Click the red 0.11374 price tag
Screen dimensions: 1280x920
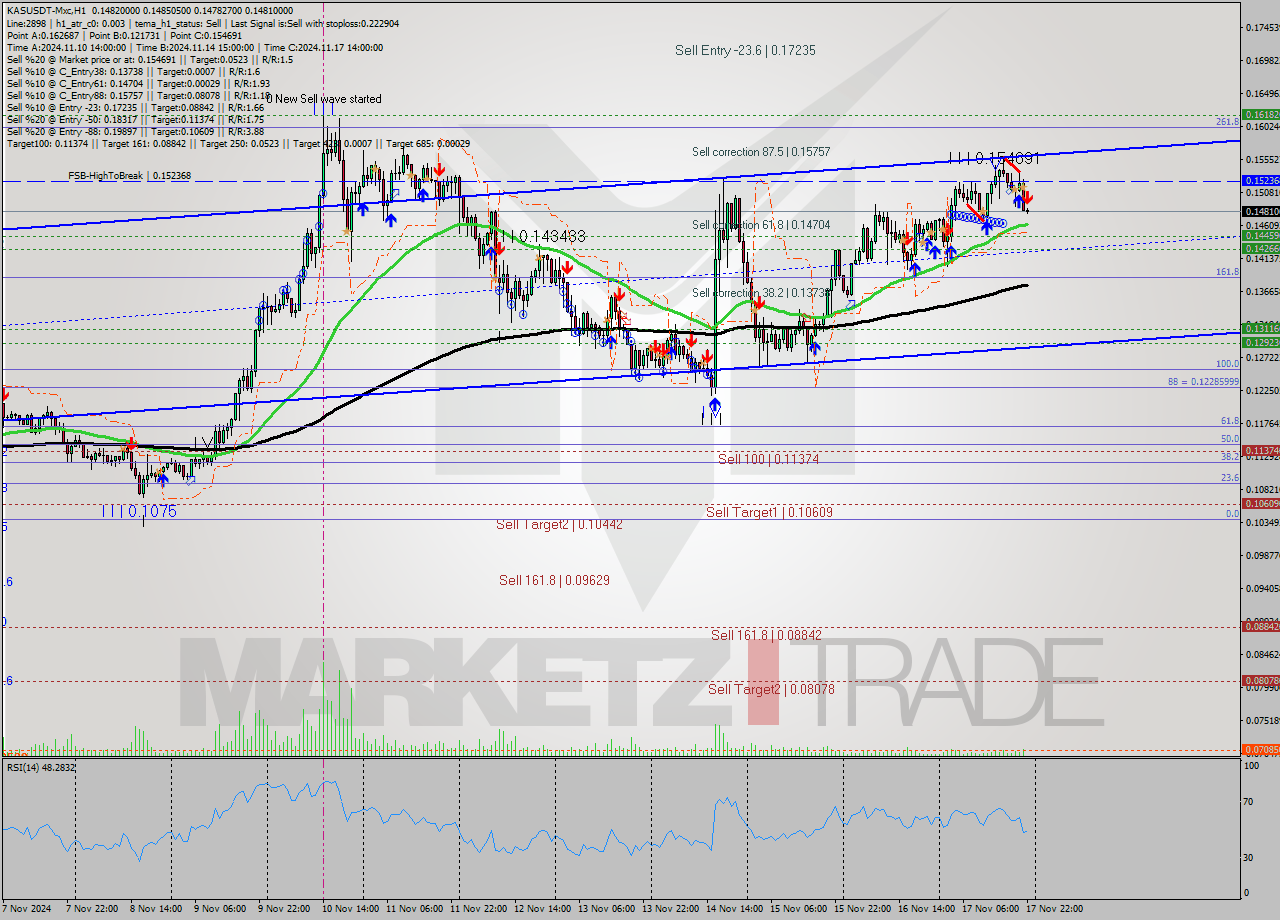point(1260,450)
